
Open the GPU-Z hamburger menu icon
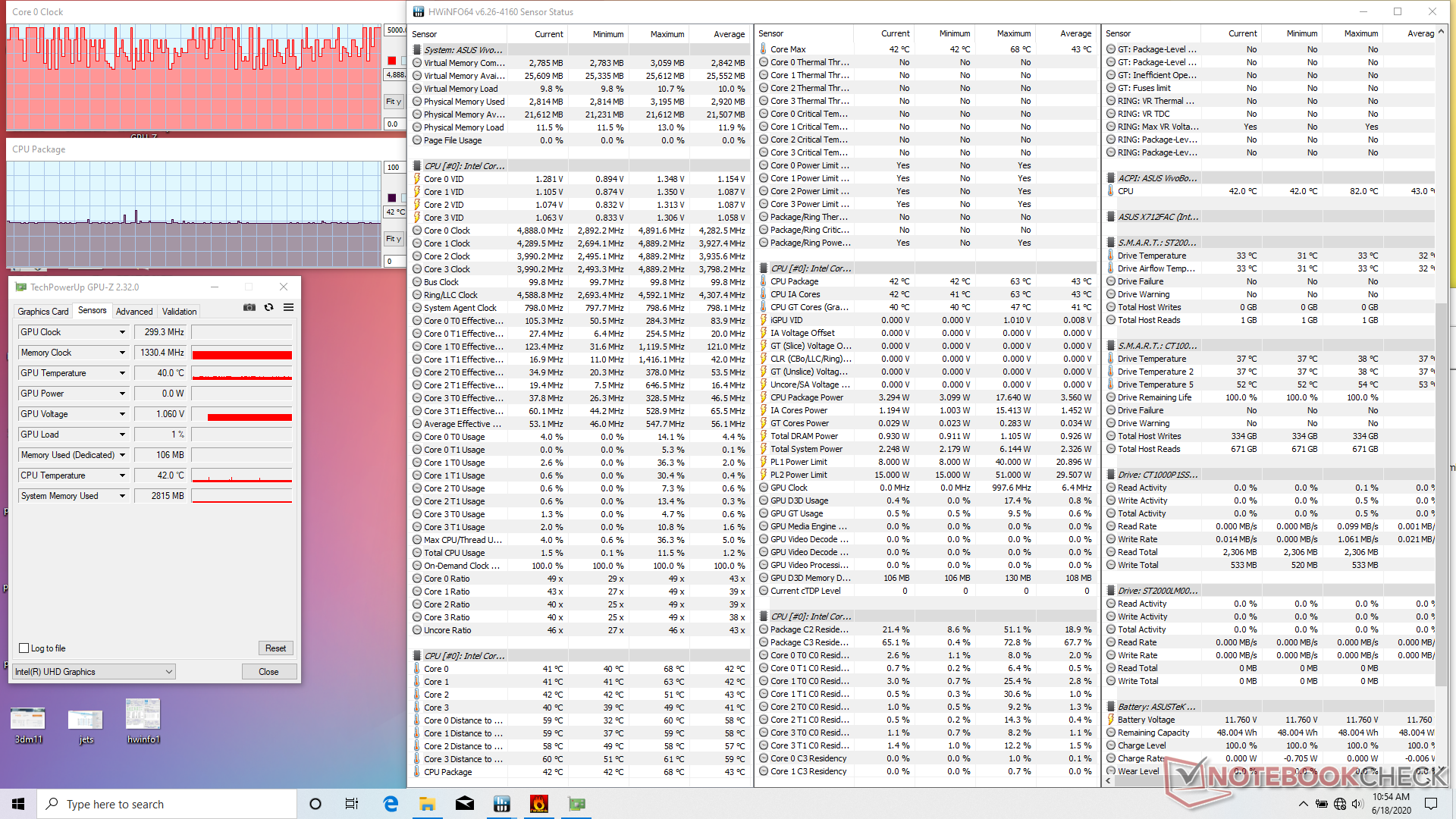coord(288,307)
